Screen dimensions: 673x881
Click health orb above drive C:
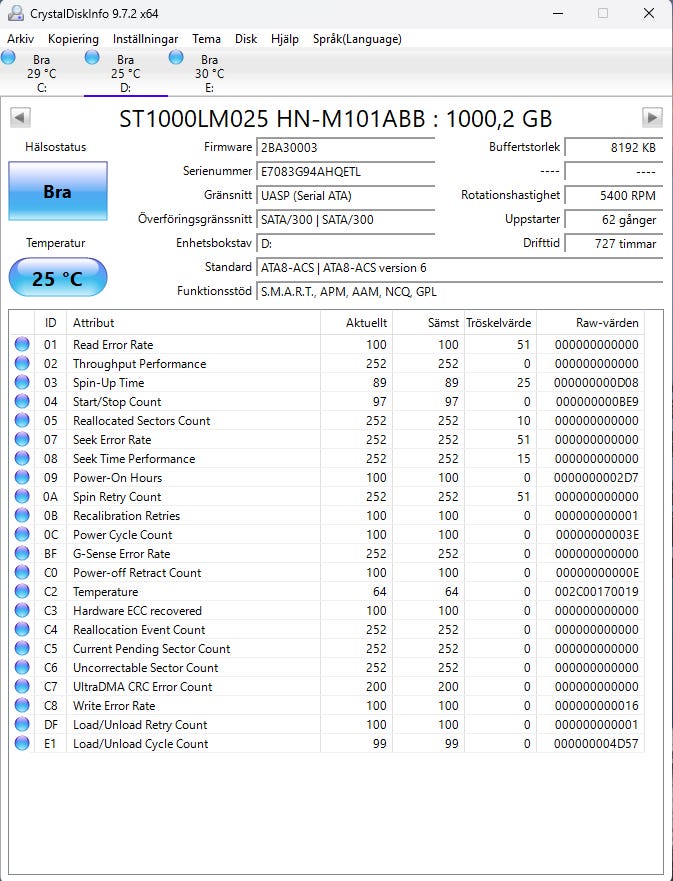pyautogui.click(x=9, y=58)
